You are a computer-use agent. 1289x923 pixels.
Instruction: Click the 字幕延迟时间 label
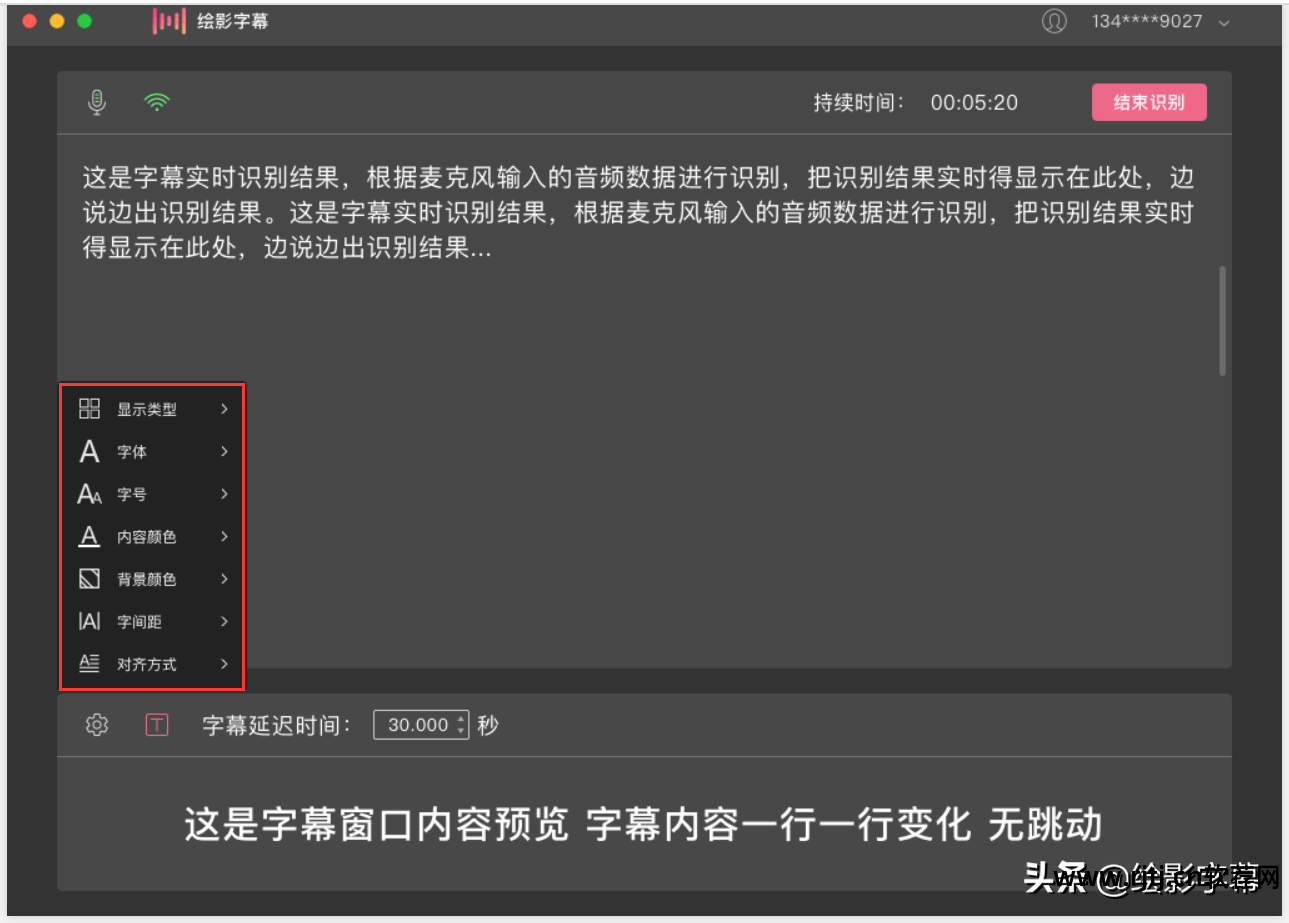(277, 725)
